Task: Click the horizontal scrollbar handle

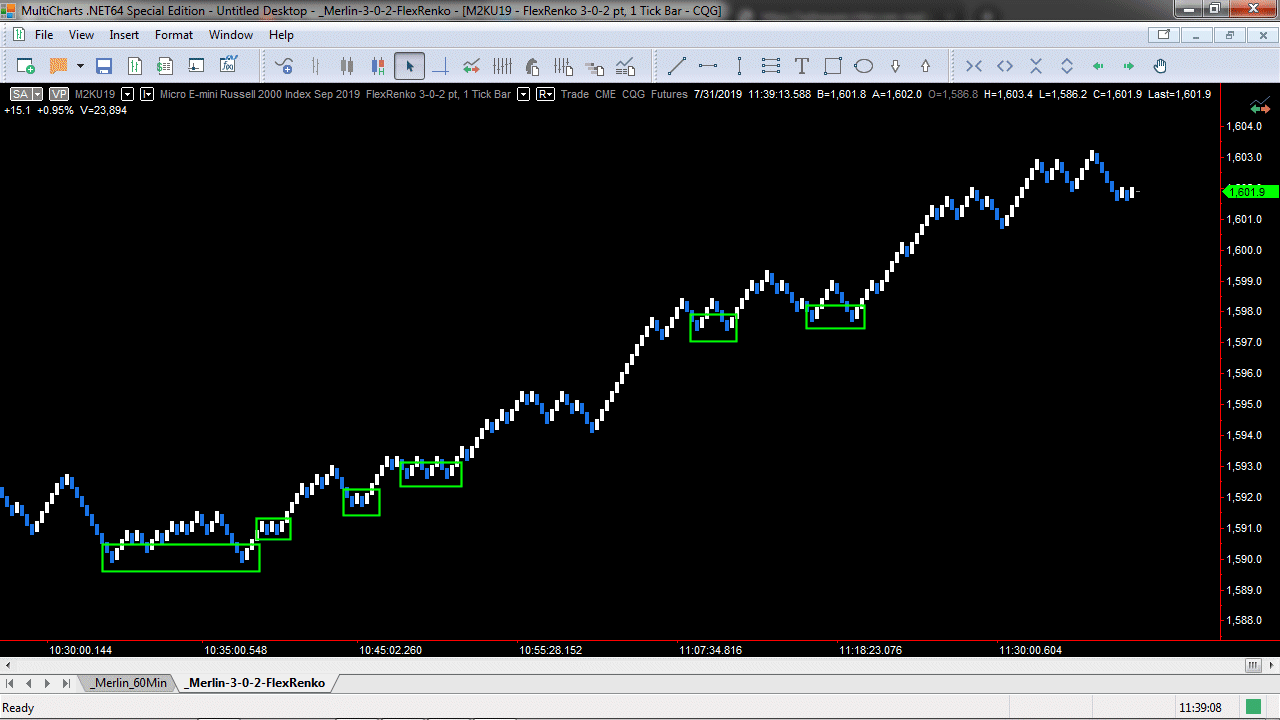Action: point(1253,666)
